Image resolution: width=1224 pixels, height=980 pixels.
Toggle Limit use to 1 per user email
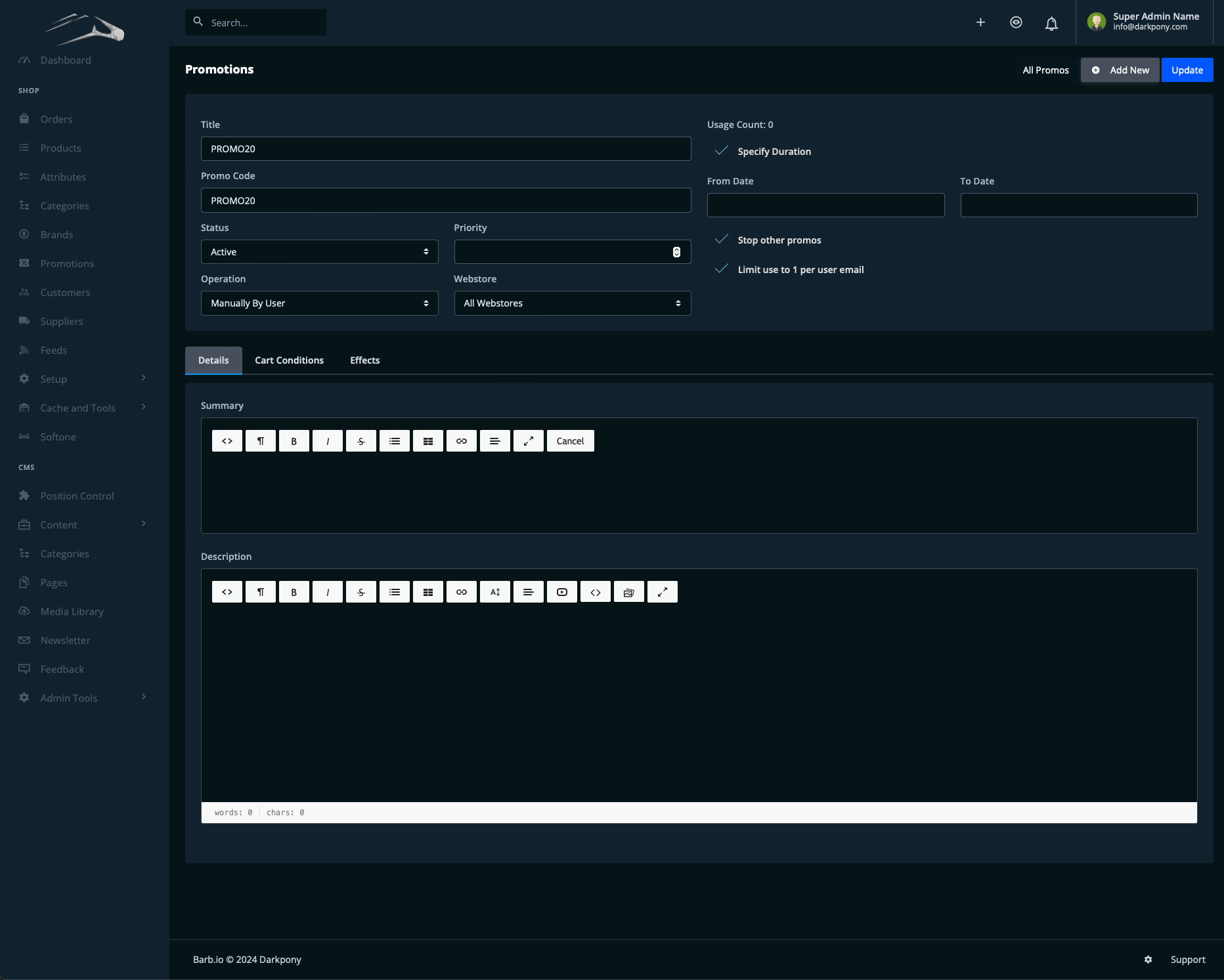pyautogui.click(x=721, y=269)
